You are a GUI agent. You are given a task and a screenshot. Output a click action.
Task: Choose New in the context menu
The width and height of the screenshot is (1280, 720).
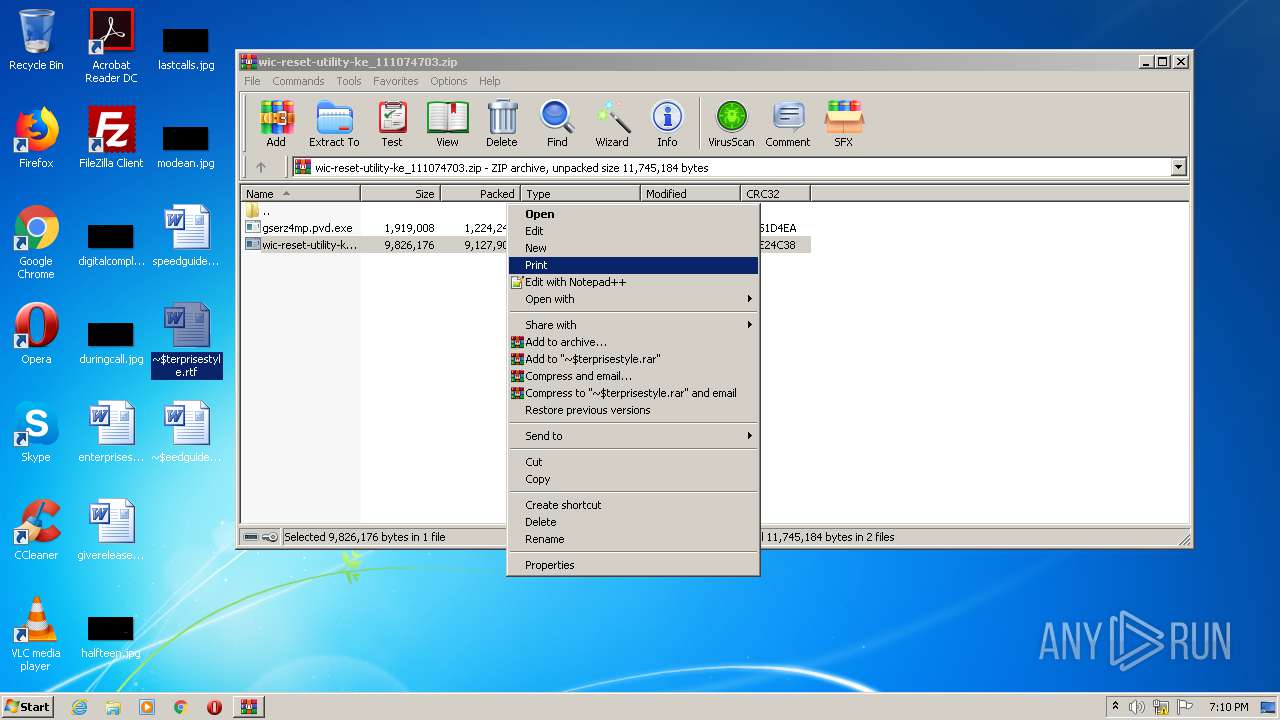633,248
